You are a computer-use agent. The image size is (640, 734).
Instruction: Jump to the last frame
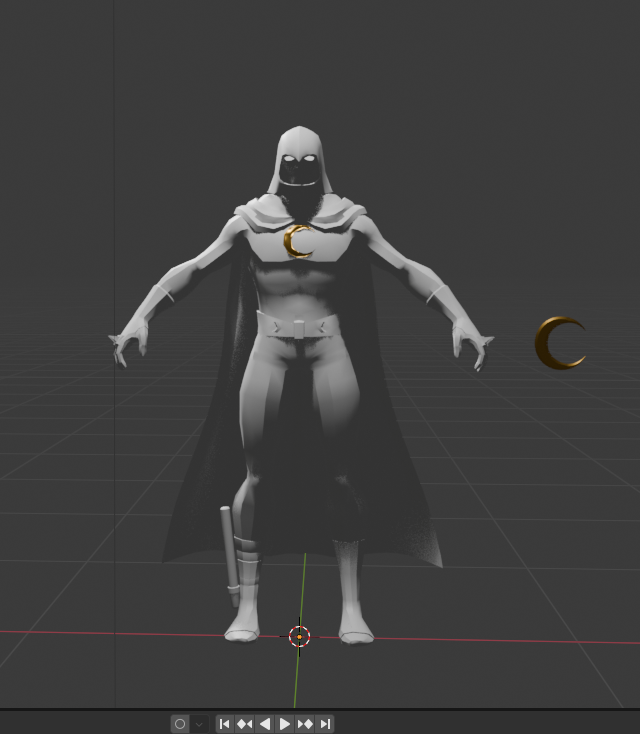[325, 724]
